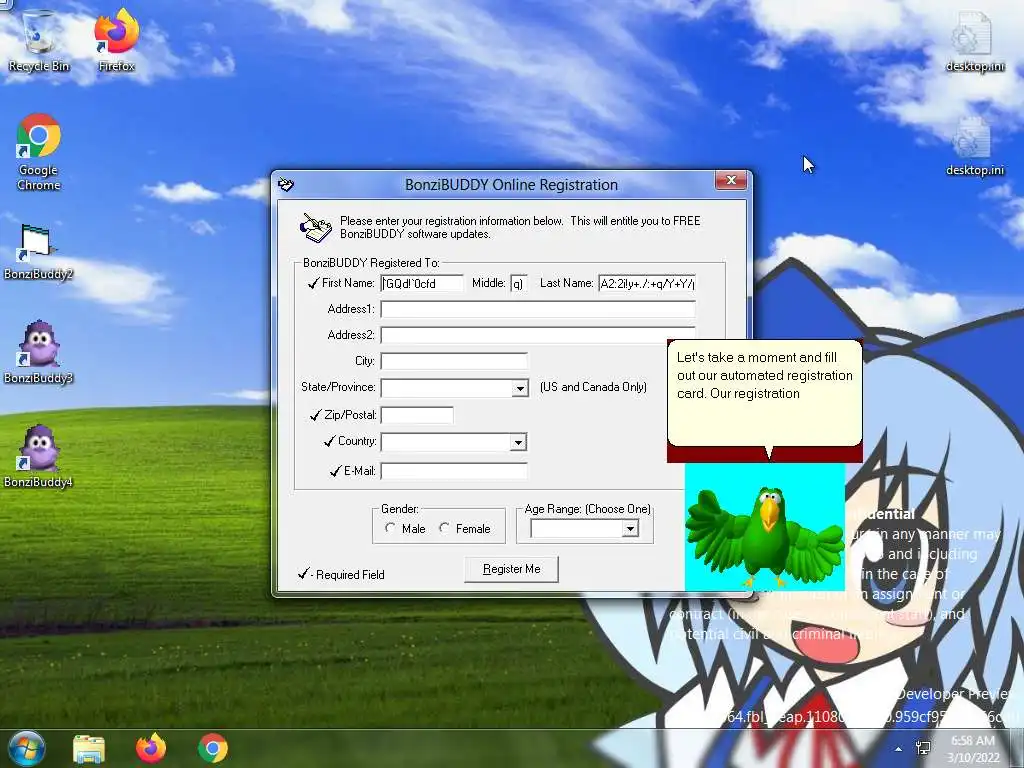Click the registration dialog title bar icon
Screen dimensions: 1024x768
point(286,185)
